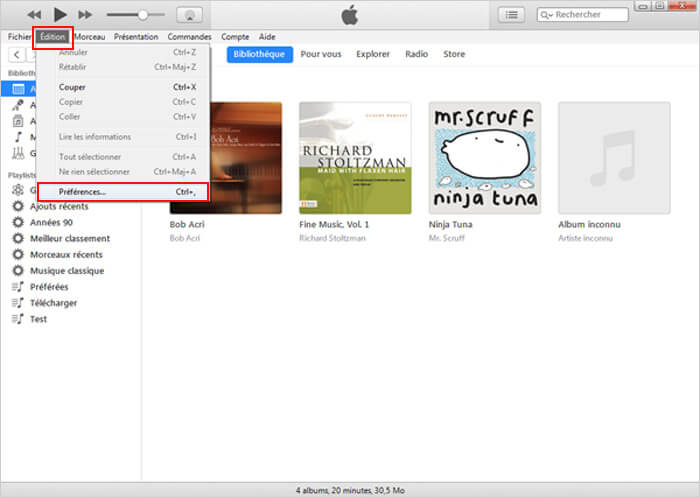Click the Genius atom playlist icon
Viewport: 700px width, 498px height.
(18, 190)
